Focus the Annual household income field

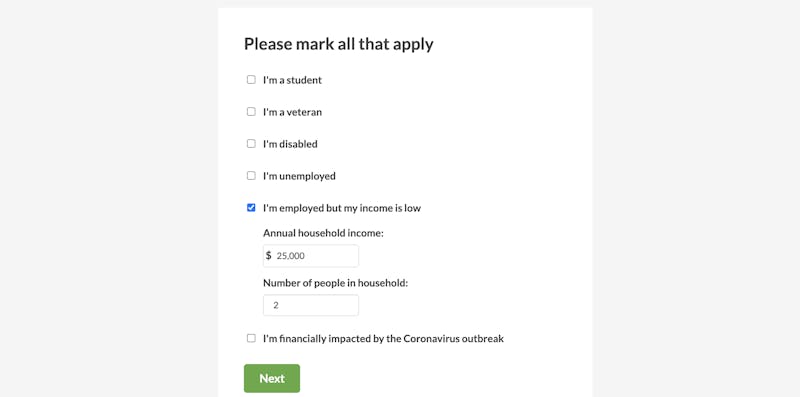coord(311,256)
